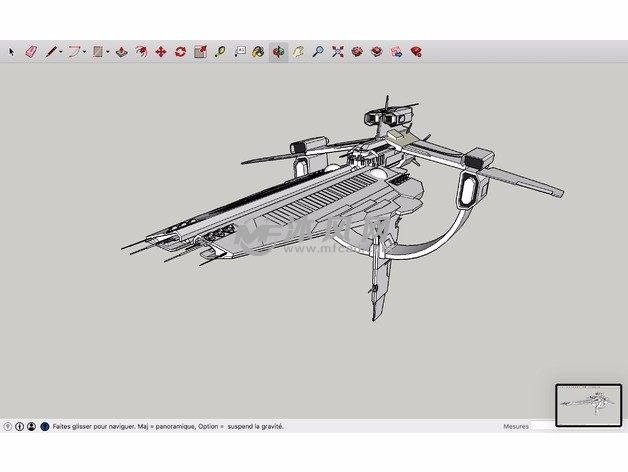Activate the Line pencil tool
628x472 pixels.
pos(50,51)
